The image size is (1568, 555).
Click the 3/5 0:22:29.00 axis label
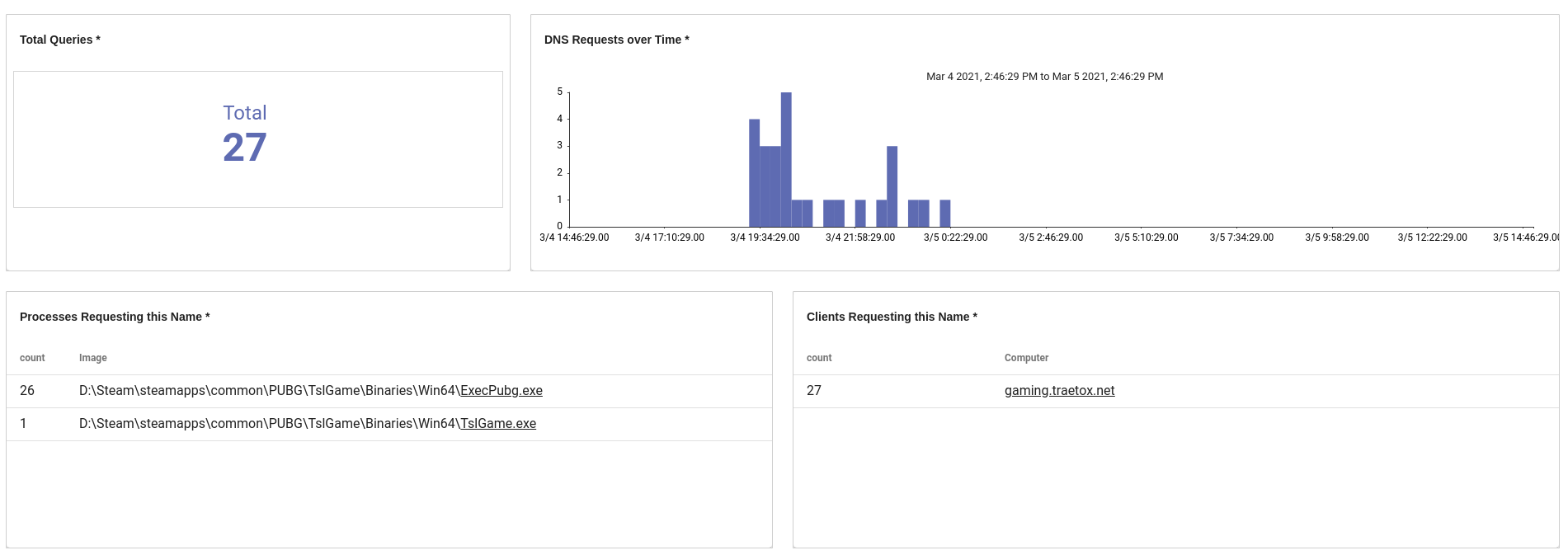(955, 238)
